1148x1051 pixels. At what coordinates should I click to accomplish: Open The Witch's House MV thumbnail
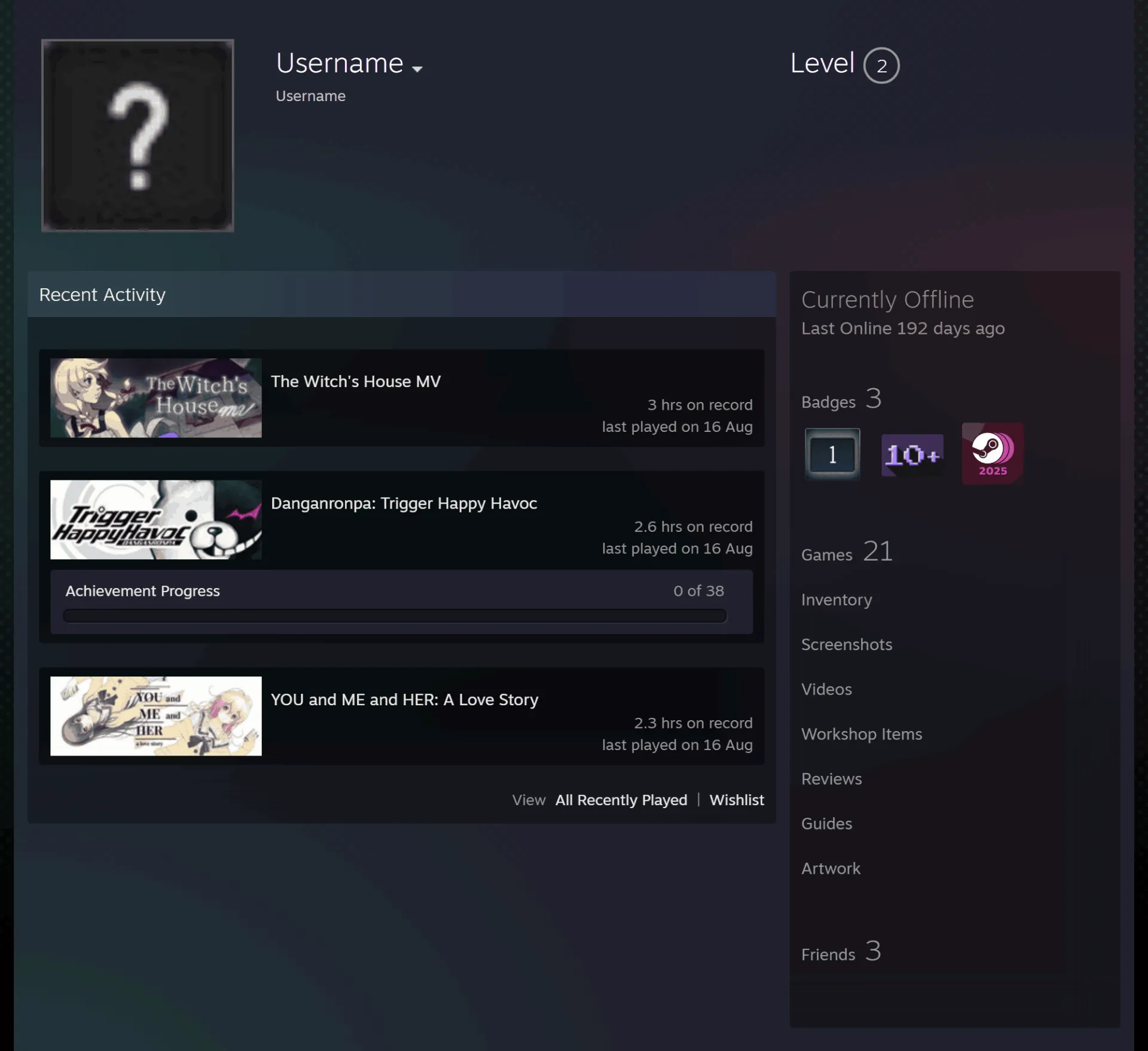(x=156, y=398)
